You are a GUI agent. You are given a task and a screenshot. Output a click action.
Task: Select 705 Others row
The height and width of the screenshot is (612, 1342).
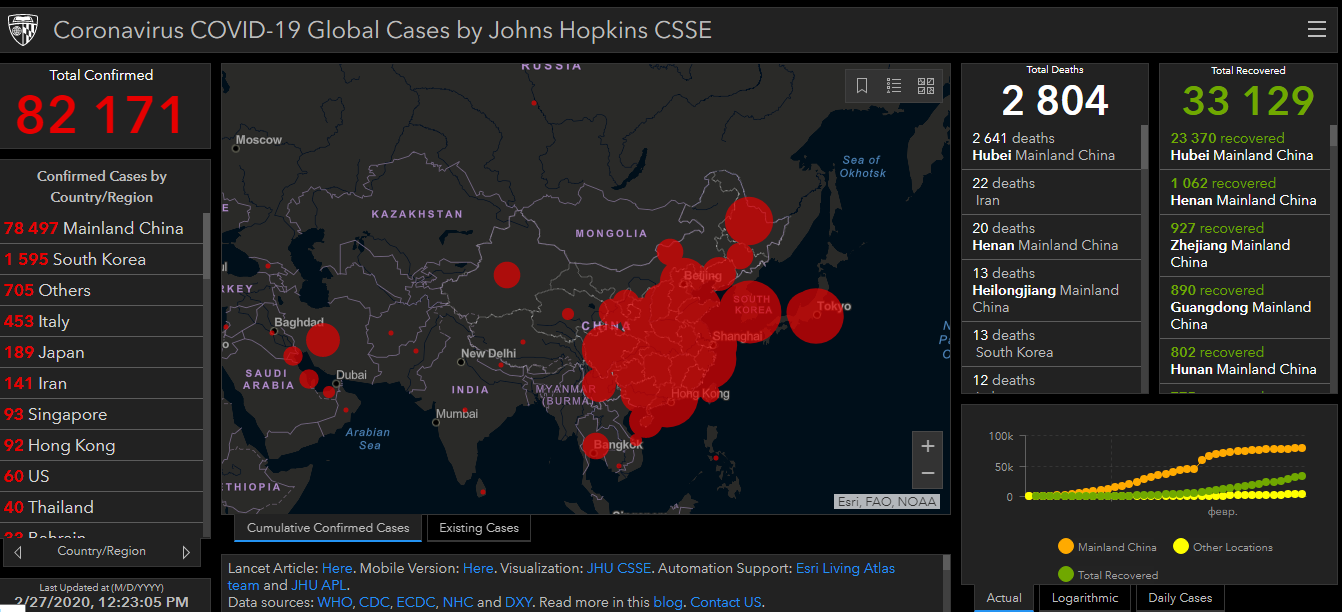coord(101,290)
